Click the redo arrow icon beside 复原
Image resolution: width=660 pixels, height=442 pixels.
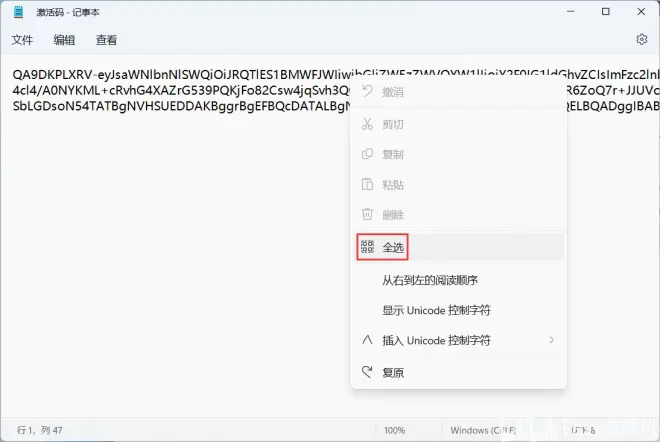click(367, 372)
